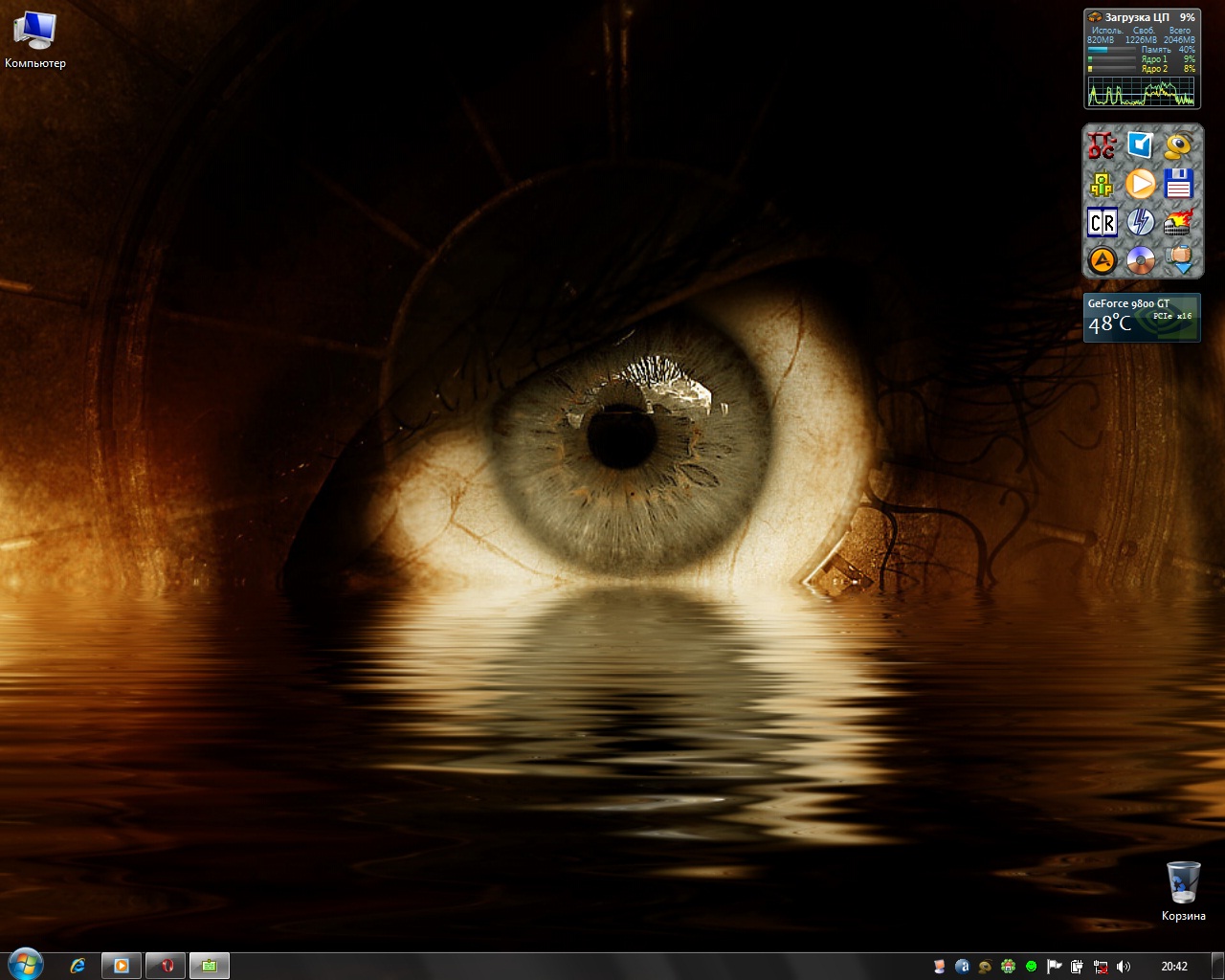Launch the CR book launcher icon
1225x980 pixels.
pos(1102,222)
